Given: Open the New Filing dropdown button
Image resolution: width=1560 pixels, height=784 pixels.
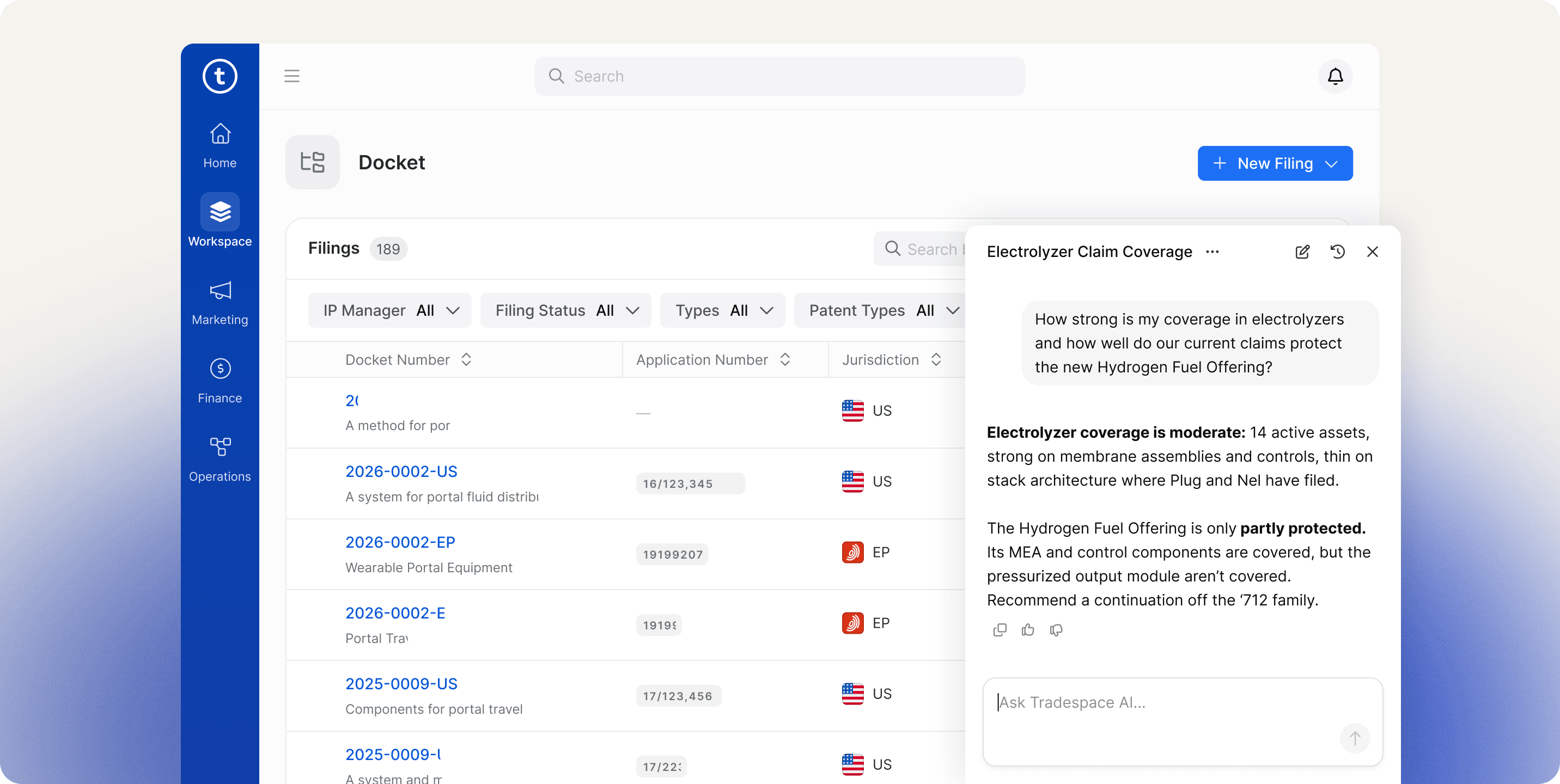Looking at the screenshot, I should point(1275,163).
